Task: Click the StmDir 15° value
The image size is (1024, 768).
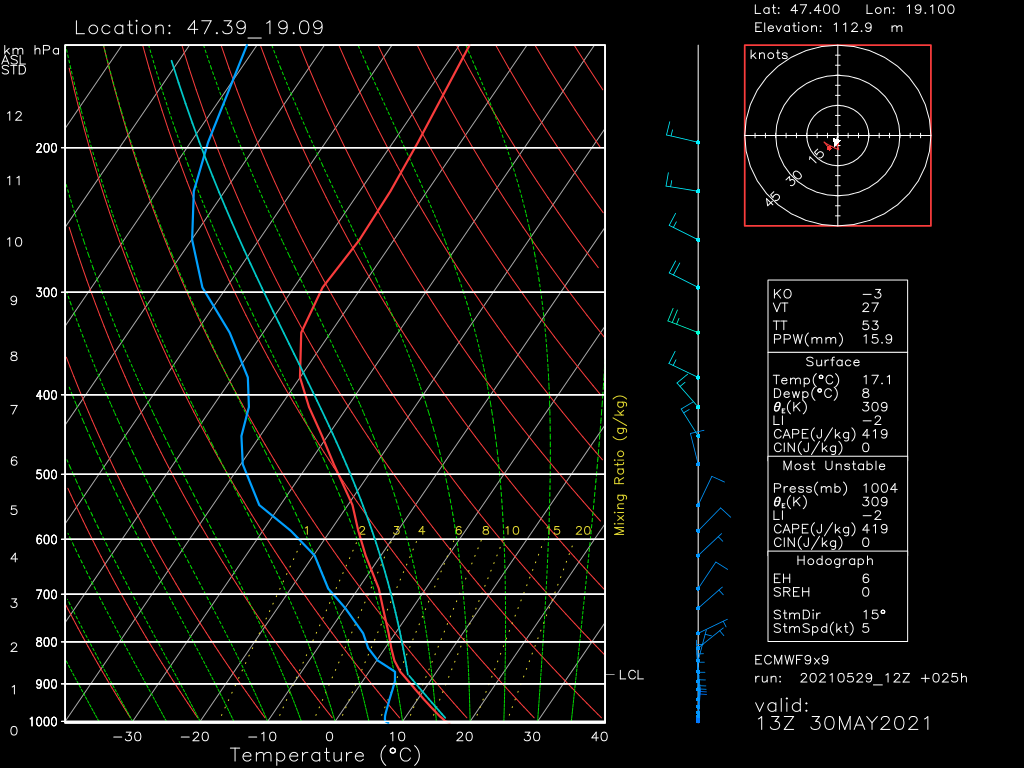Action: (874, 615)
